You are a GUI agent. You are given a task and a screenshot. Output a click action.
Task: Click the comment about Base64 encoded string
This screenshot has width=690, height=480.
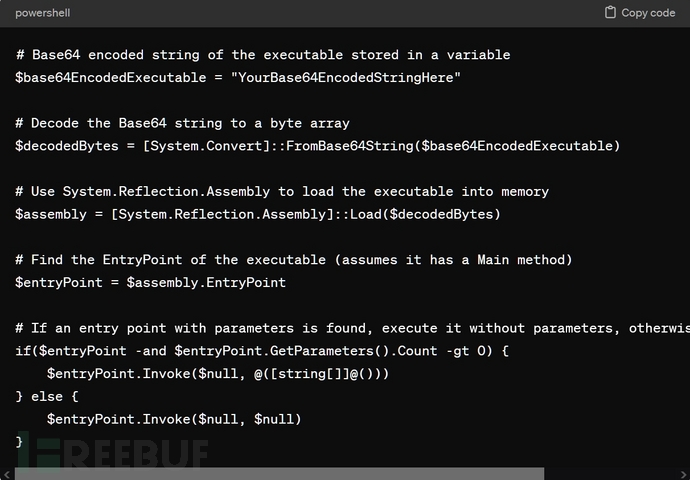click(263, 55)
